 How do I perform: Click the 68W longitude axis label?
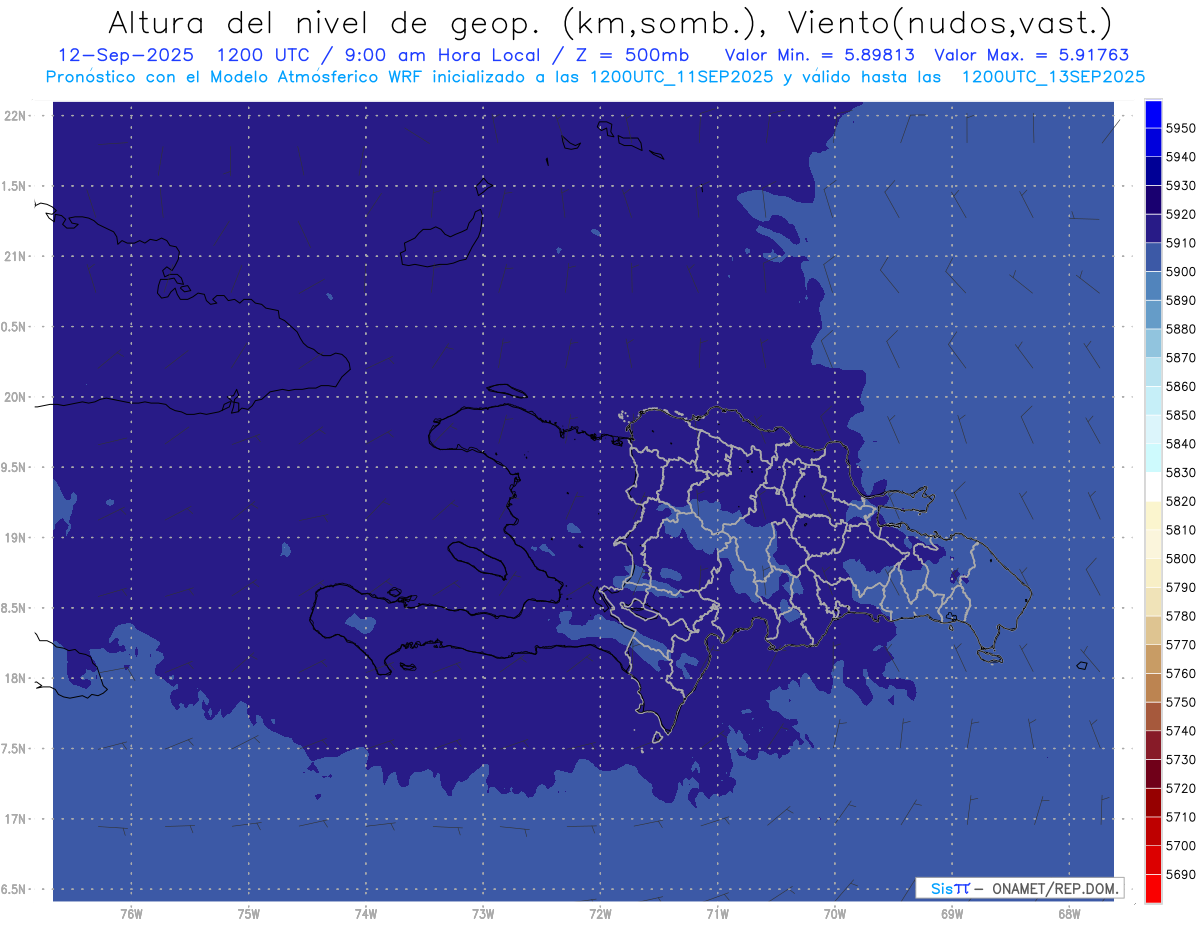[x=1068, y=913]
